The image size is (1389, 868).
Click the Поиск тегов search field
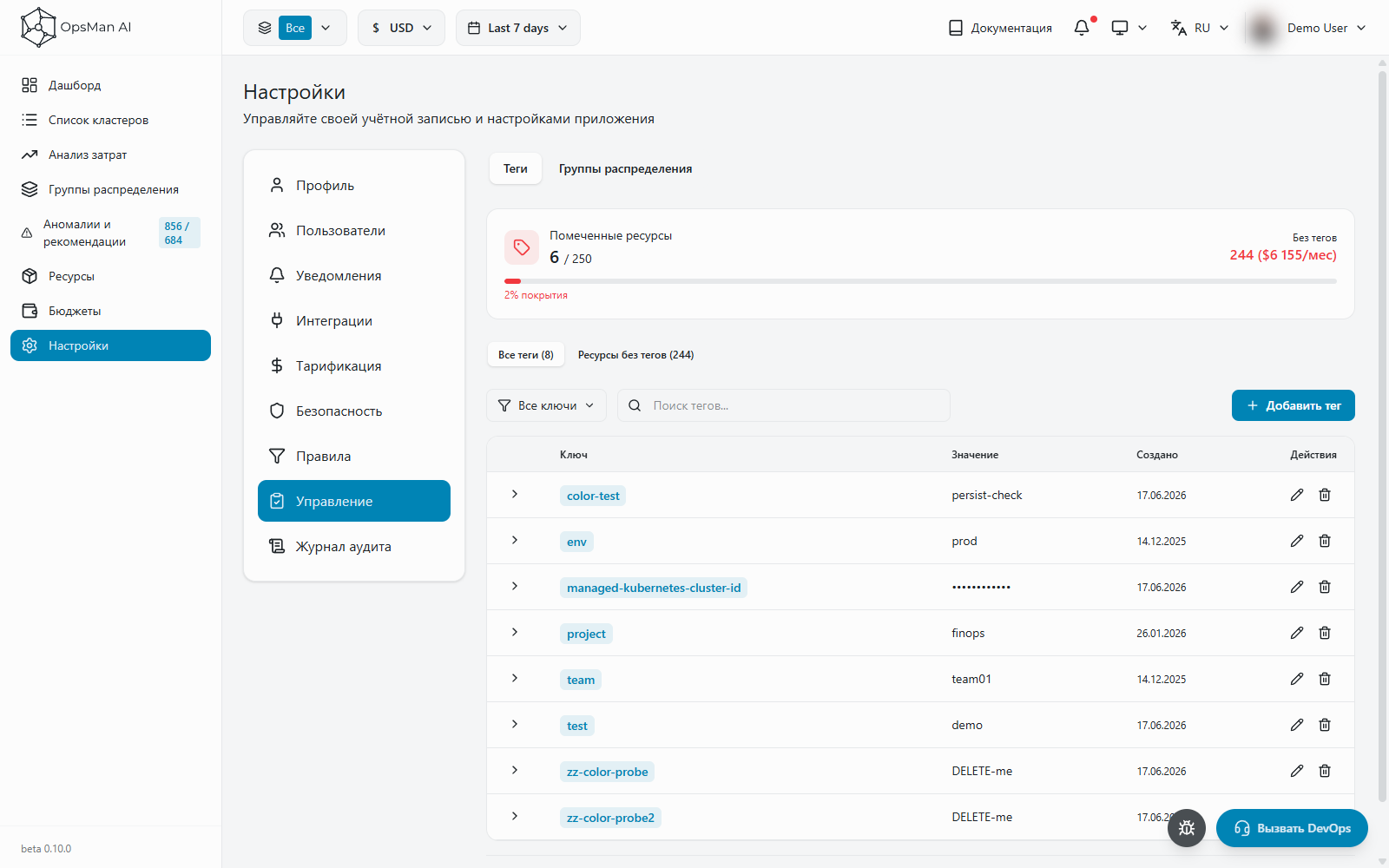[x=784, y=405]
